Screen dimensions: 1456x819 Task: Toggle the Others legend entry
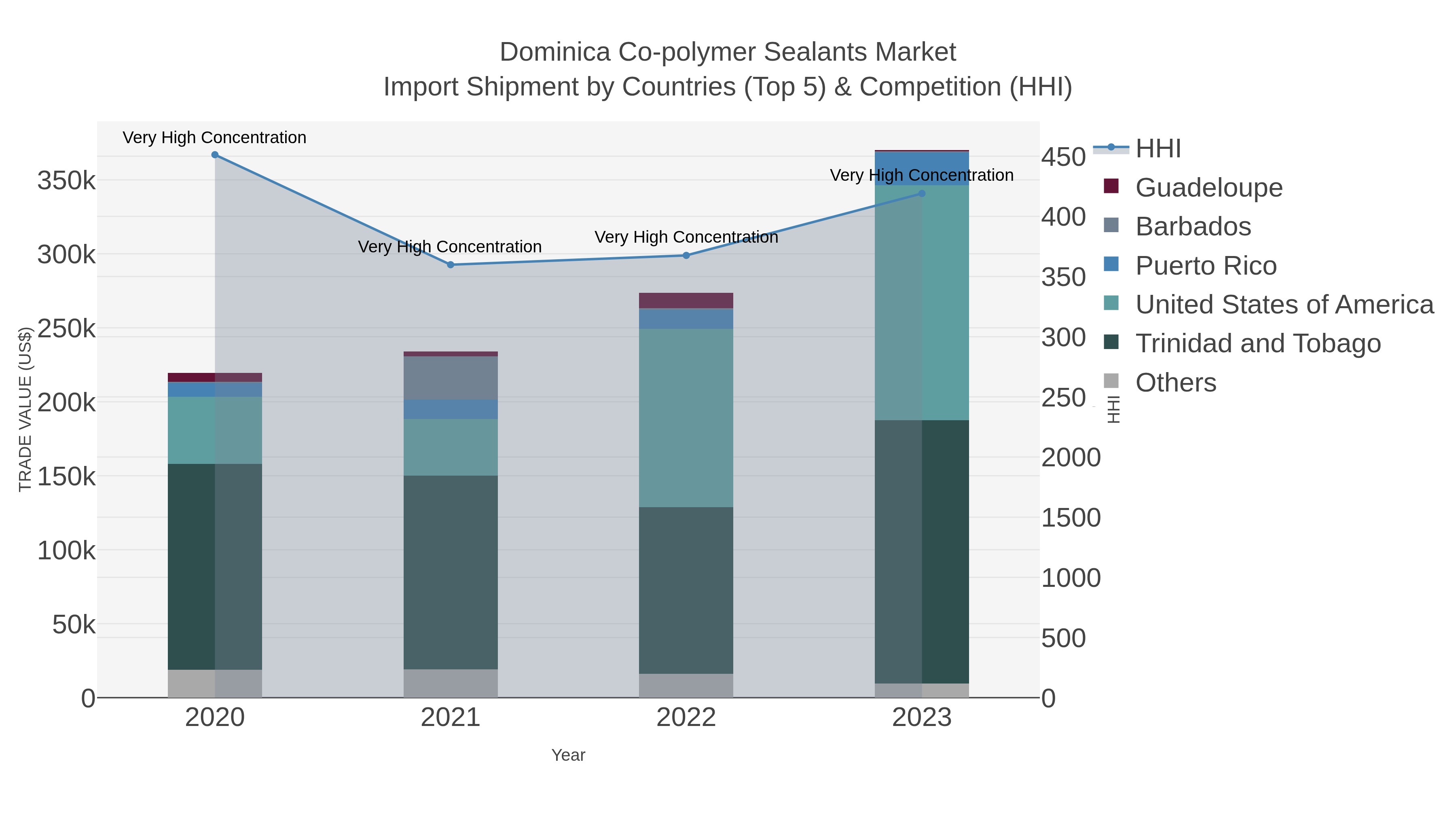[x=1160, y=382]
